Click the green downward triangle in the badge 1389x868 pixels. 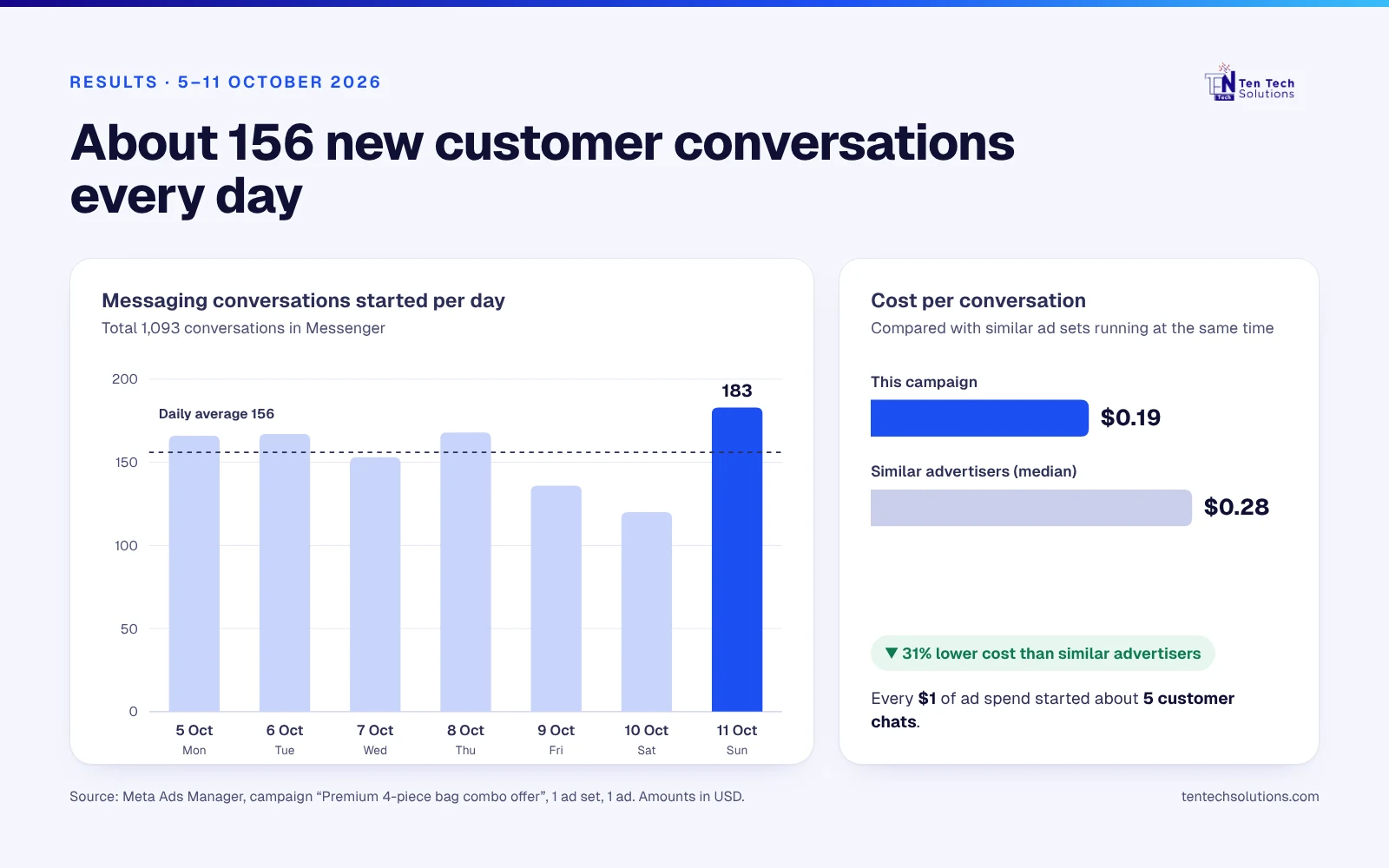[x=891, y=653]
